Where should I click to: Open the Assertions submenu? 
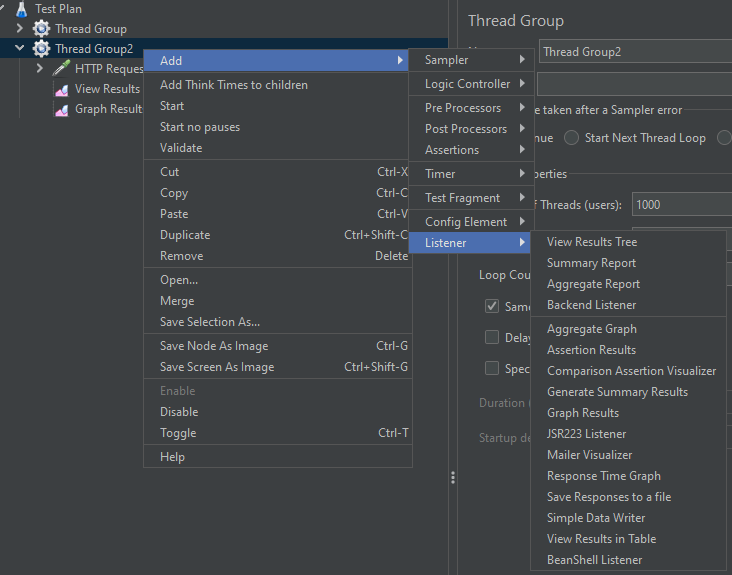(471, 150)
